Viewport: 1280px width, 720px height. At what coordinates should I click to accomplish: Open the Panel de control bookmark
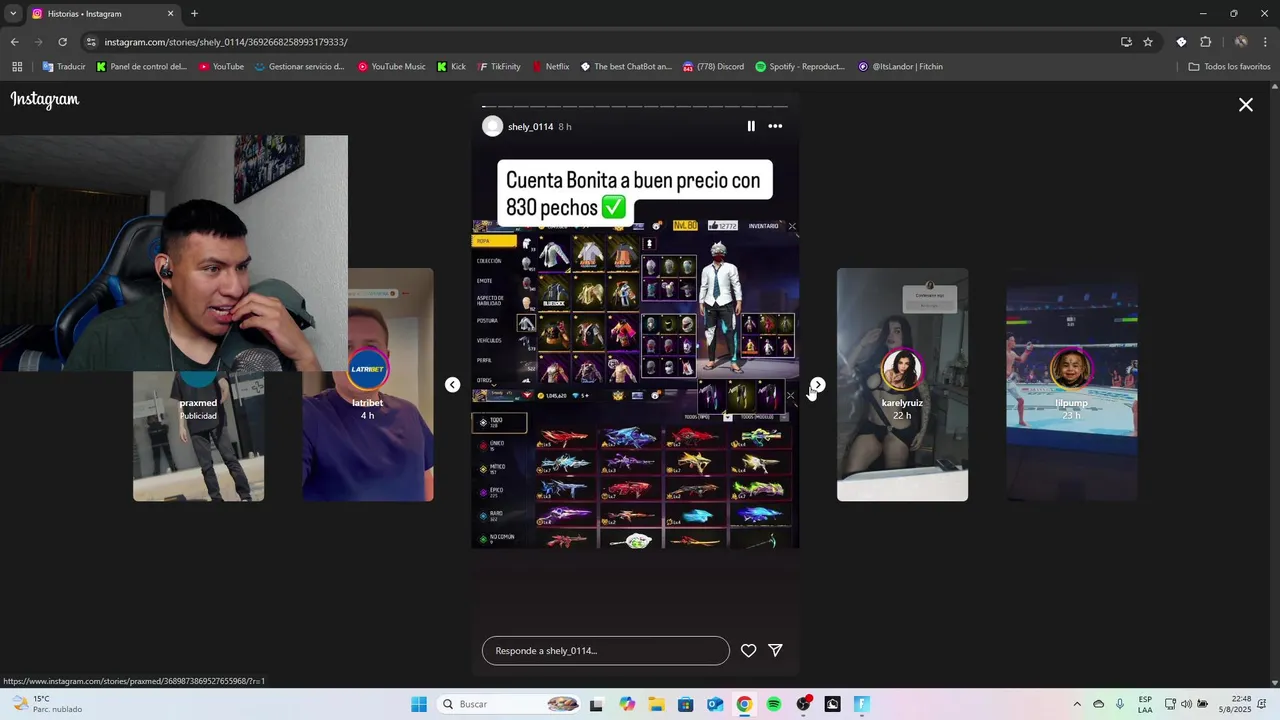[x=142, y=67]
